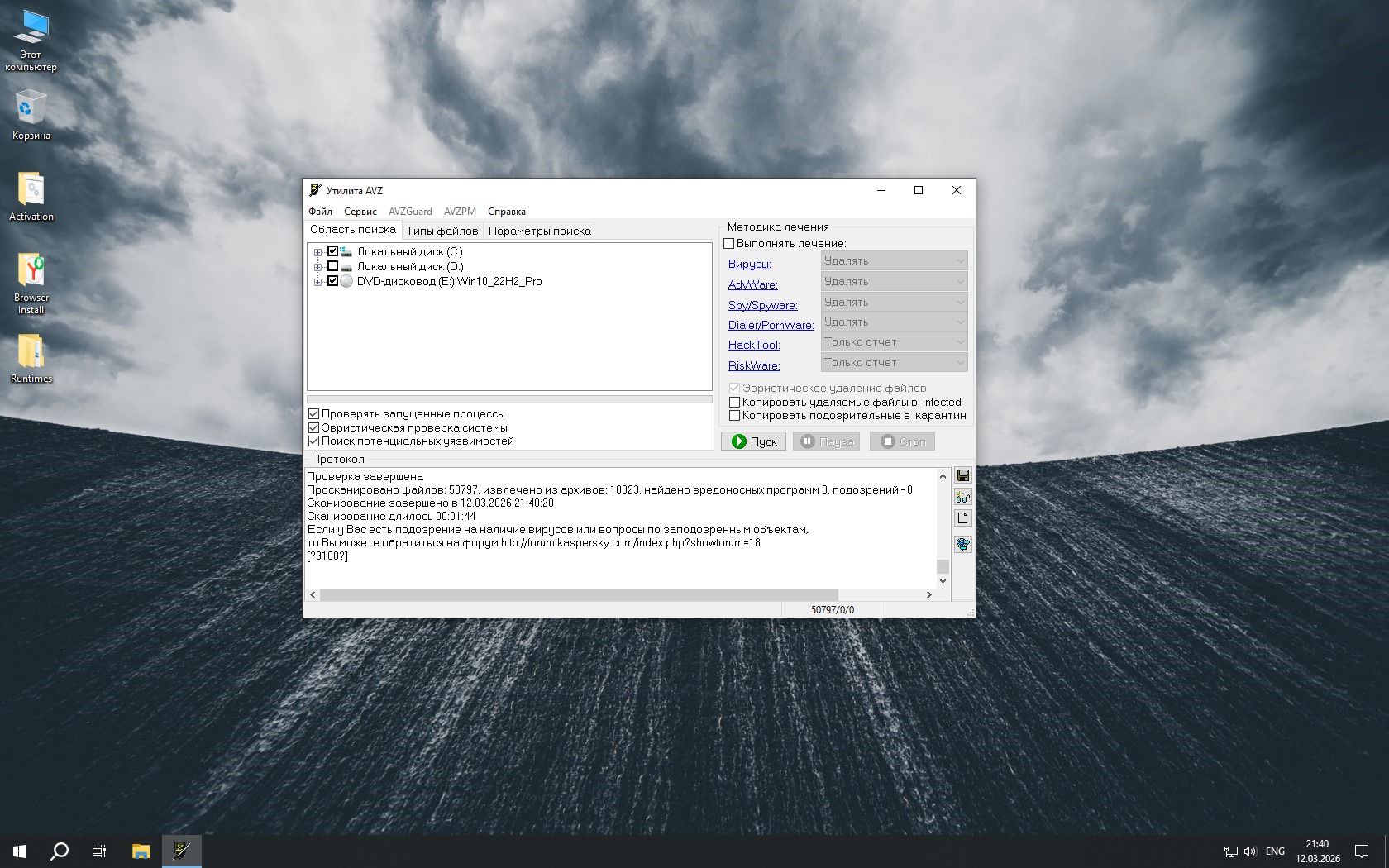Expand the Локальный диск (C:) tree node
The width and height of the screenshot is (1389, 868).
click(x=317, y=252)
